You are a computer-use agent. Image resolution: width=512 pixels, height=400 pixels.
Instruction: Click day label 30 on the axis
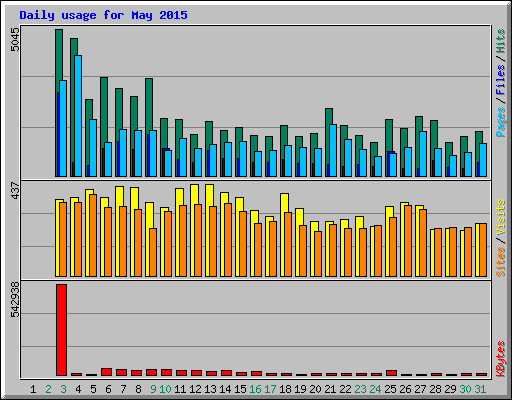pyautogui.click(x=465, y=389)
